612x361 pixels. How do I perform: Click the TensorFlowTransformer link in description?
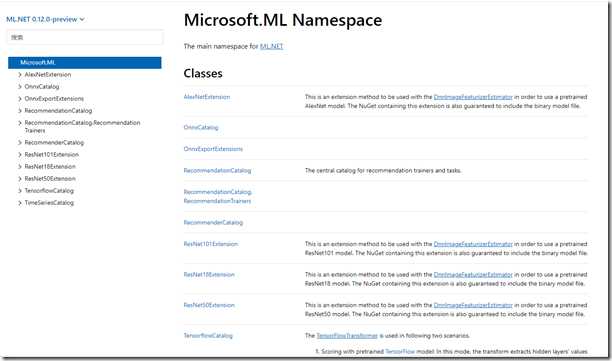pos(347,336)
